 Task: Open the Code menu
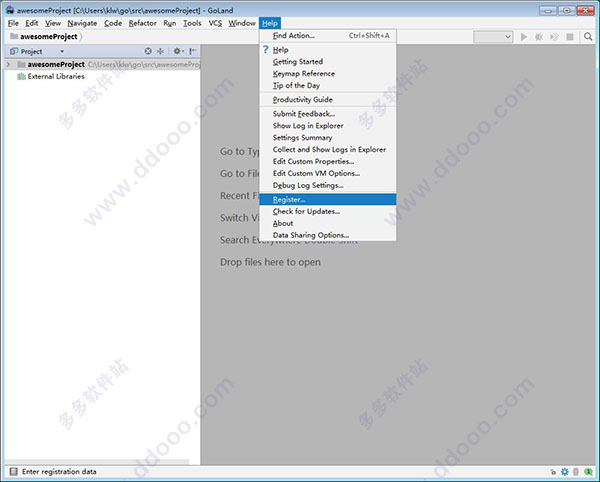[113, 23]
